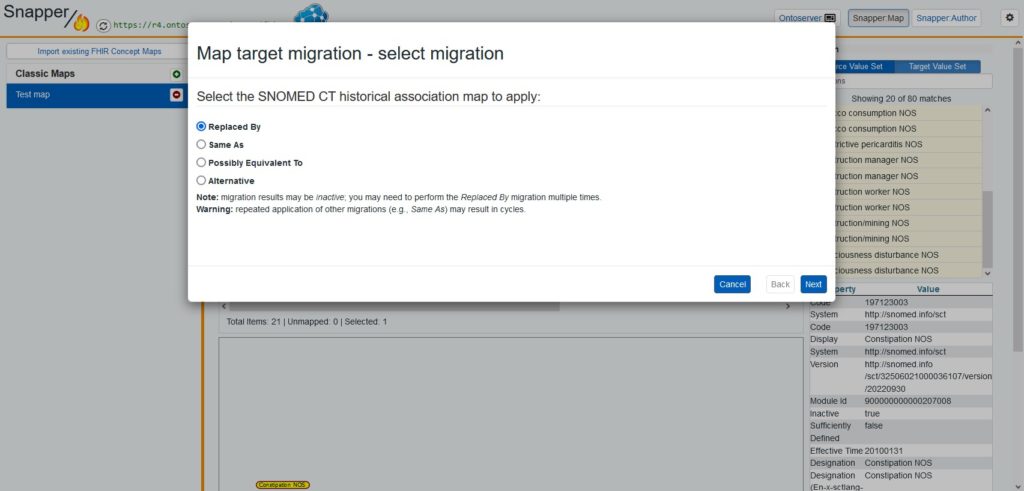Click the server refresh icon beside URL
This screenshot has width=1024, height=491.
coord(103,25)
